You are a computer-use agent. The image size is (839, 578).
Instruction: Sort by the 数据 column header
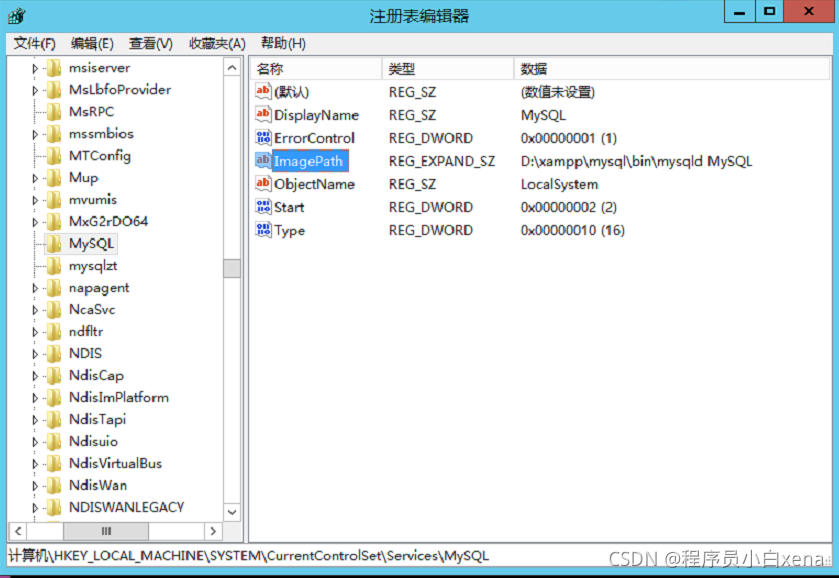tap(672, 69)
